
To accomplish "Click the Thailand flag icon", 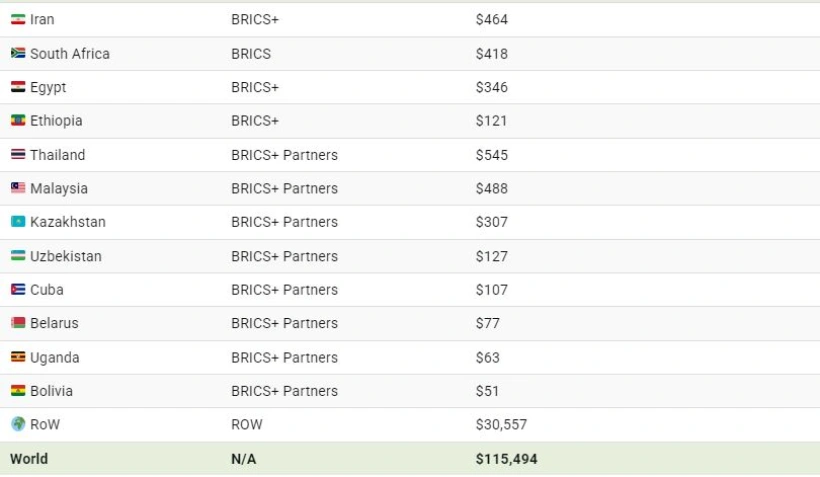I will coord(18,154).
